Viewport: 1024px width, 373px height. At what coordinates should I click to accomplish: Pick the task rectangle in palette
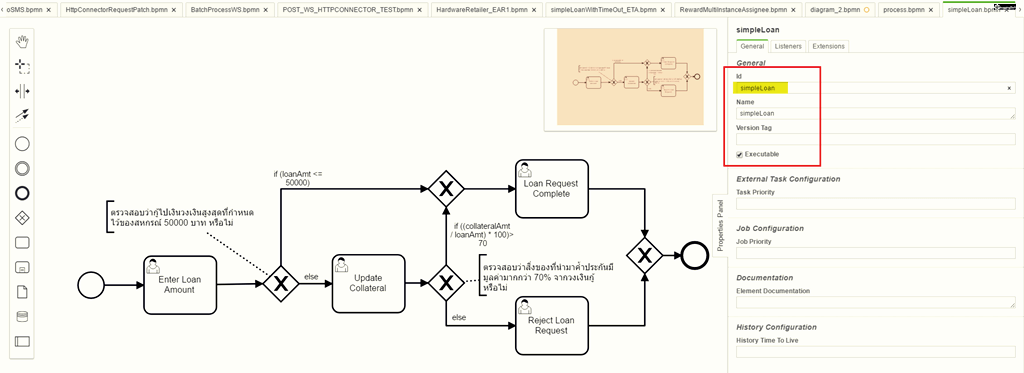[22, 242]
